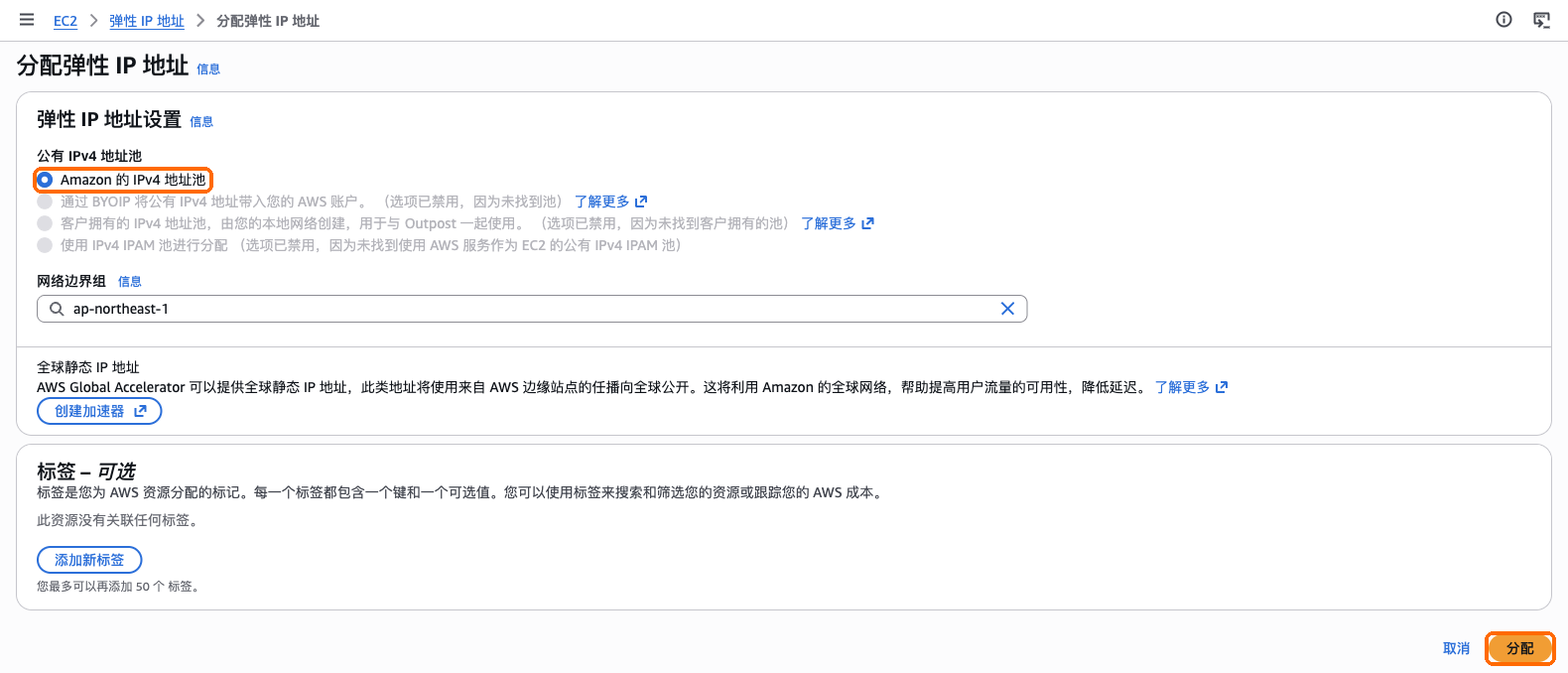Select IPv4 IPAM 池 allocation radio
This screenshot has height=673, width=1568.
coord(45,245)
